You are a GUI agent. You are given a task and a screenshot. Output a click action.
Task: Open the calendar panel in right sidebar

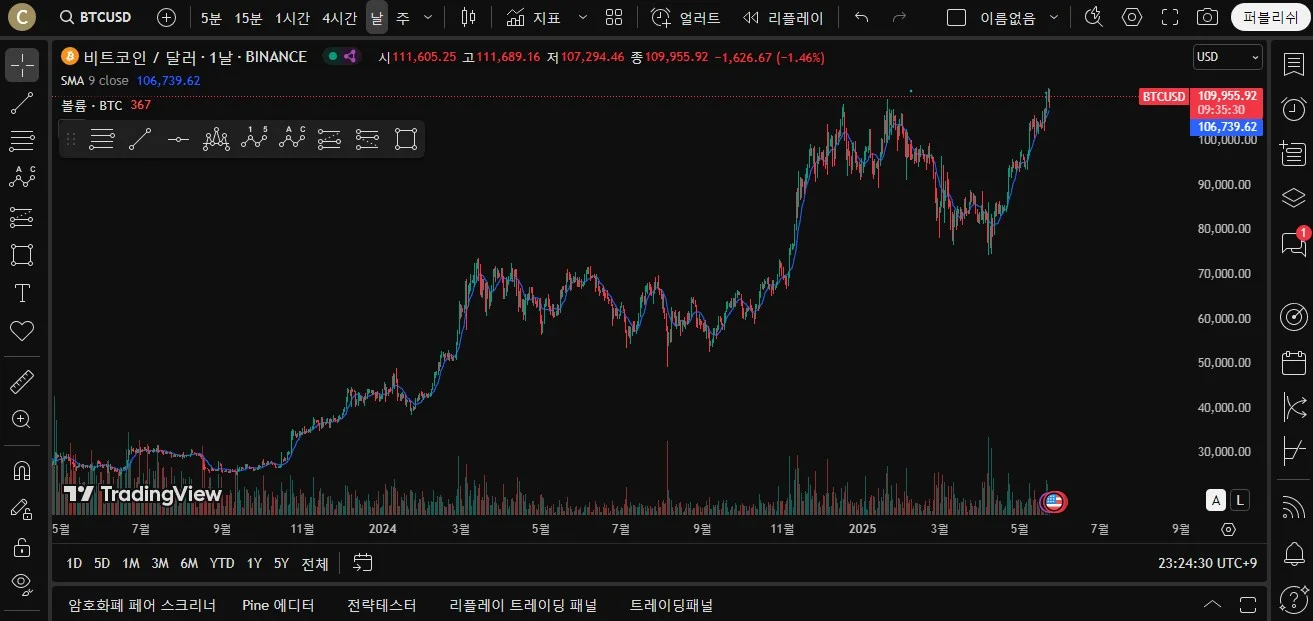point(1293,362)
